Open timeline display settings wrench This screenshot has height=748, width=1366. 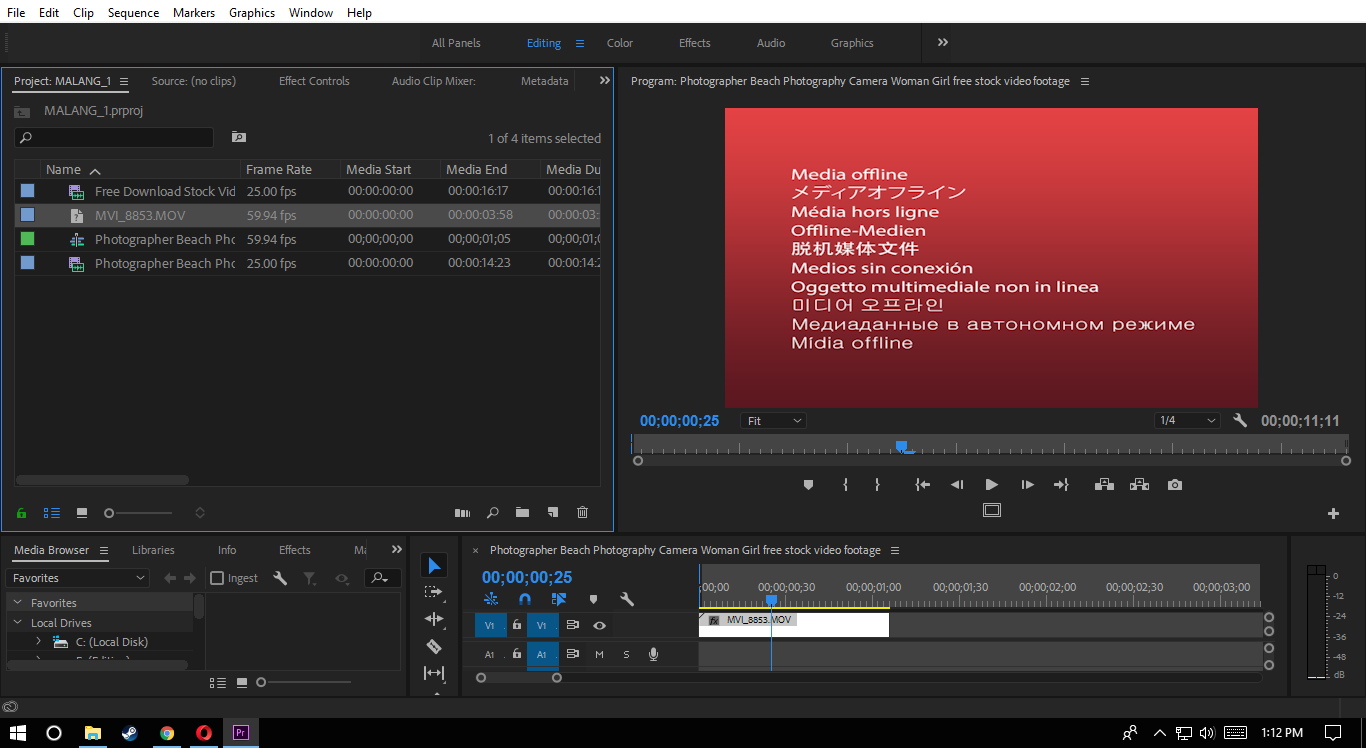627,599
